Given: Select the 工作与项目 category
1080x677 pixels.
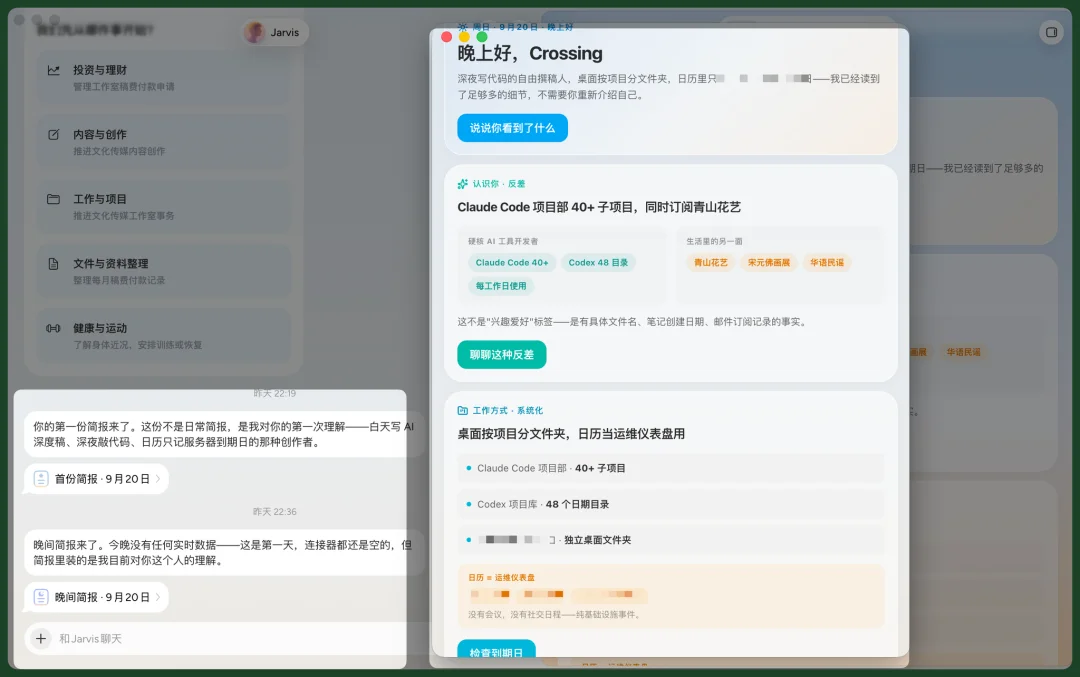Looking at the screenshot, I should coord(164,207).
